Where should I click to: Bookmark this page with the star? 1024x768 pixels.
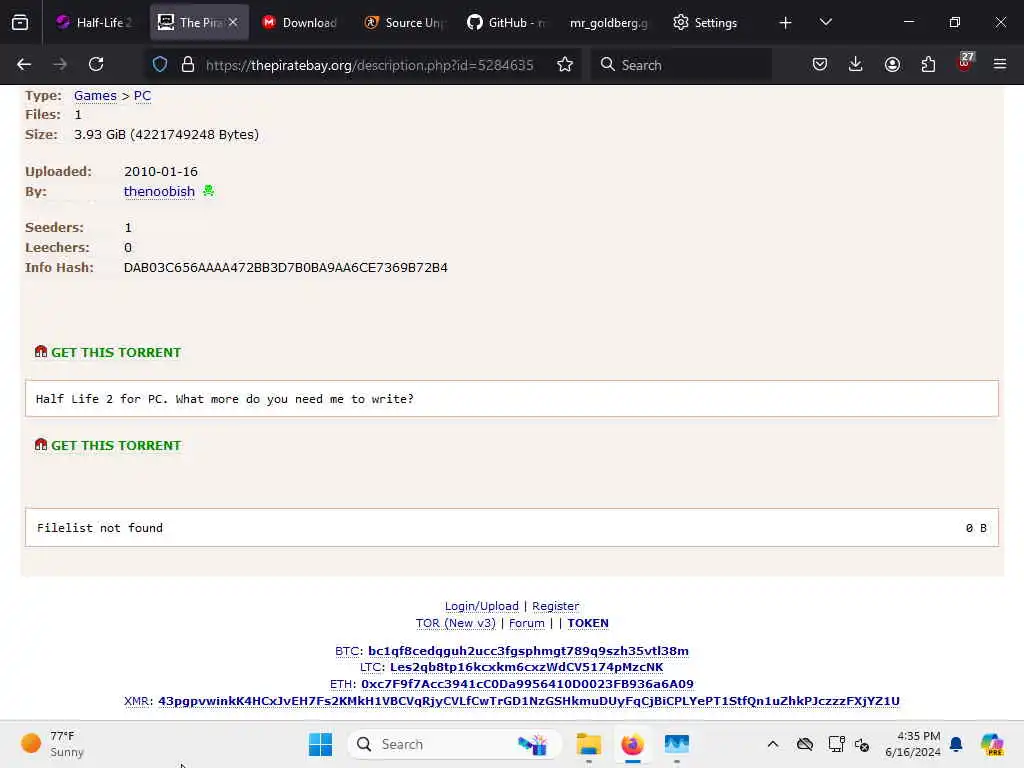tap(565, 65)
